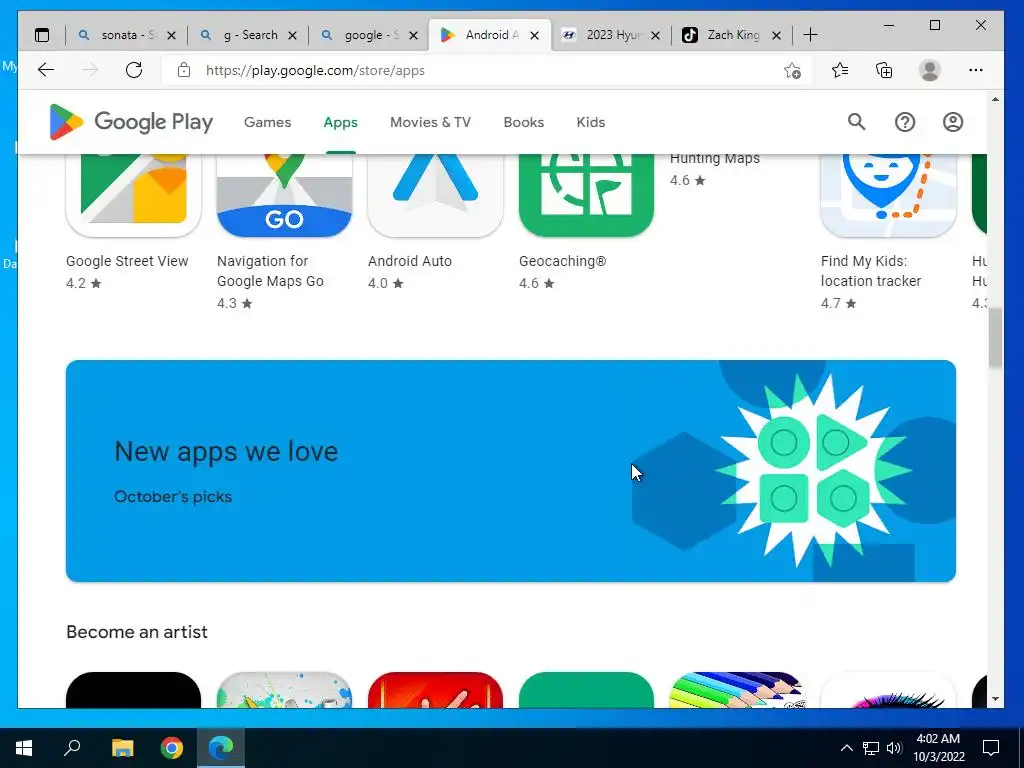
Task: Open the Android Auto title link
Action: pyautogui.click(x=409, y=261)
